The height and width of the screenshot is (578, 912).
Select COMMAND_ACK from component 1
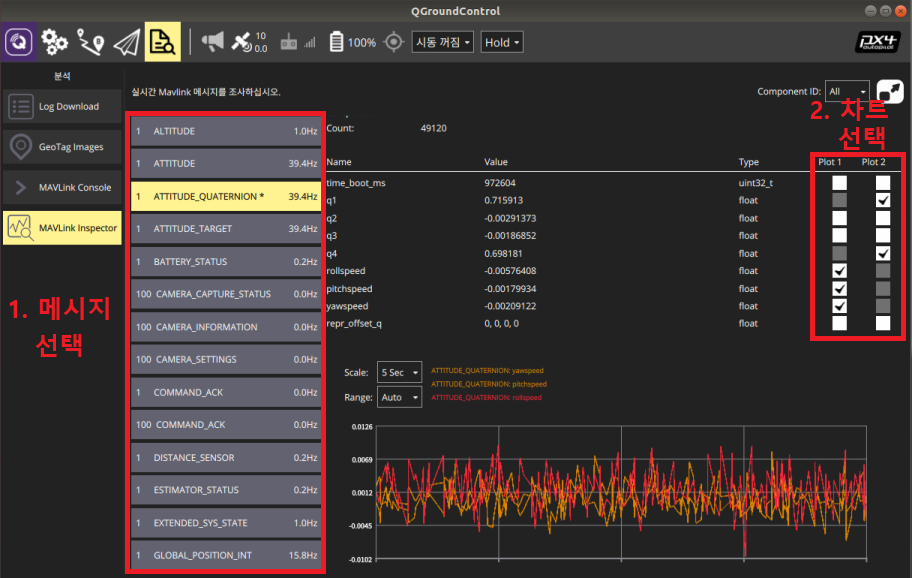click(226, 393)
